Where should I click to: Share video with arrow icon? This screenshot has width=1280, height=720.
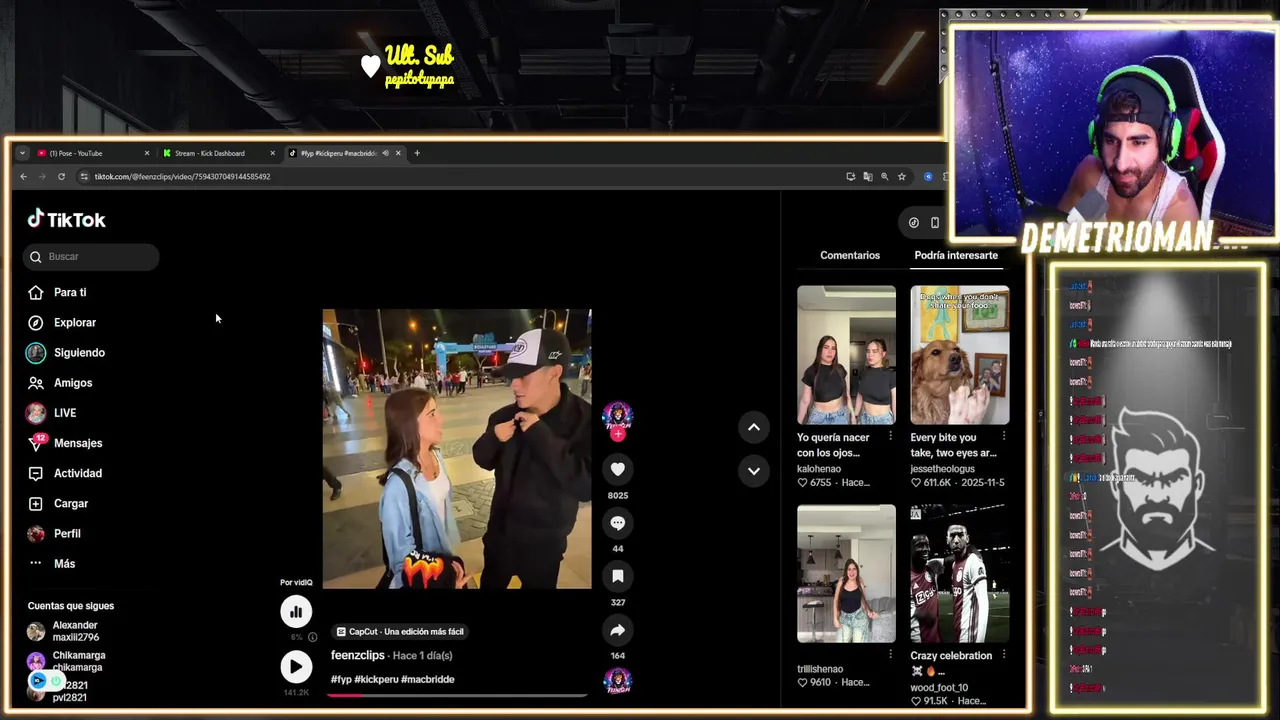tap(618, 630)
